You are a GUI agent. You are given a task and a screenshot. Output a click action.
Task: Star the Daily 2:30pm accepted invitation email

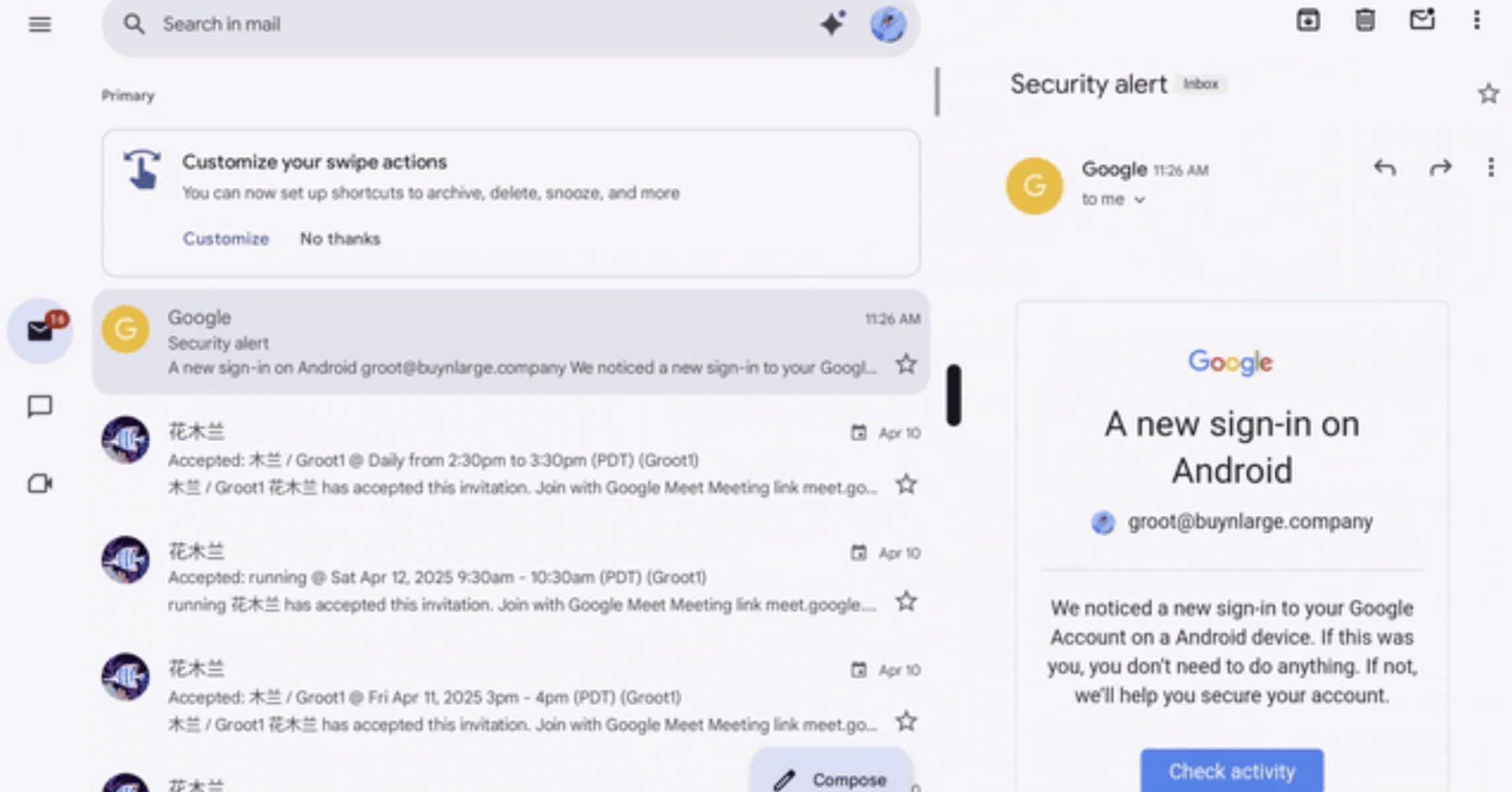coord(906,484)
